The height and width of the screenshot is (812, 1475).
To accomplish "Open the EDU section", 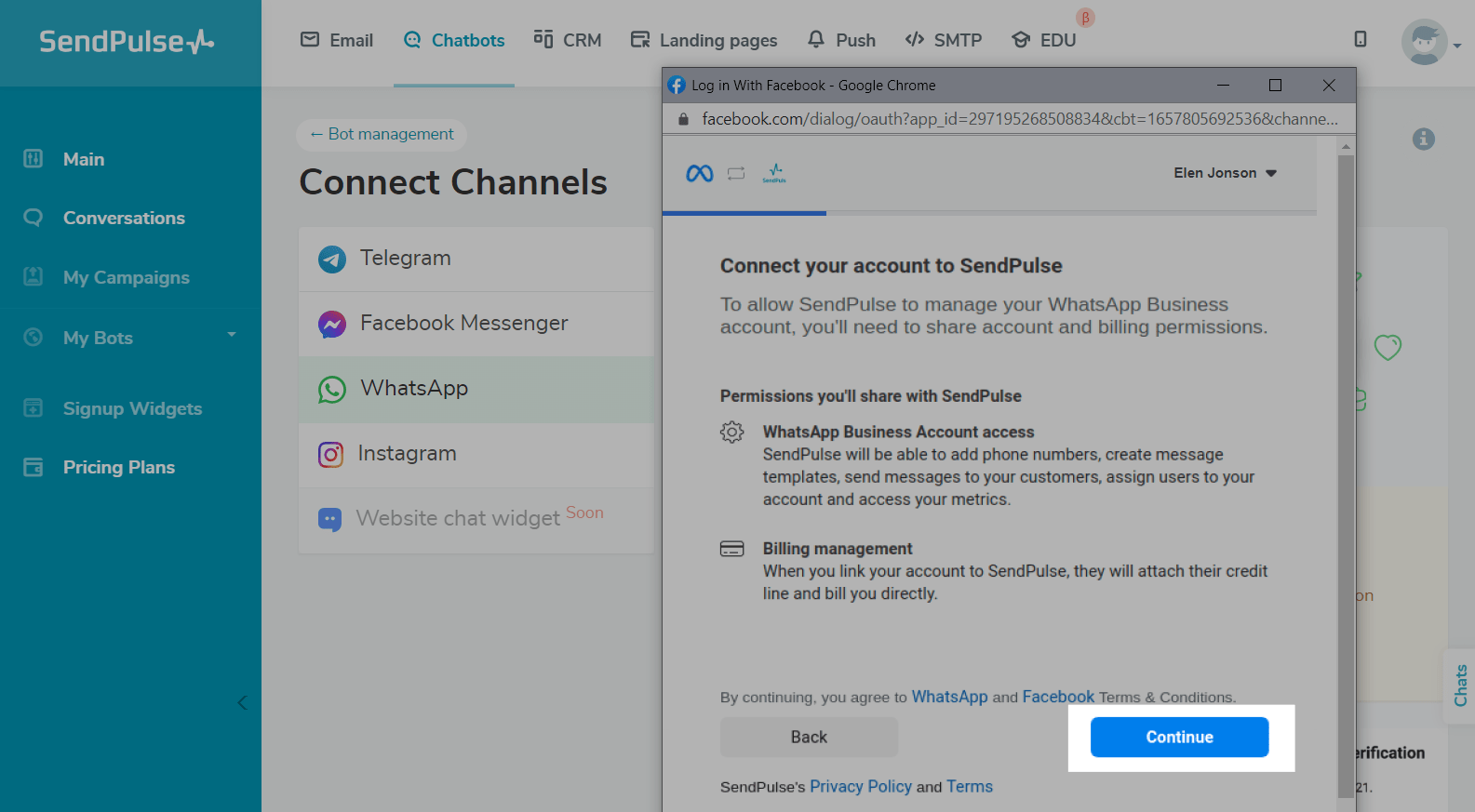I will pos(1044,40).
